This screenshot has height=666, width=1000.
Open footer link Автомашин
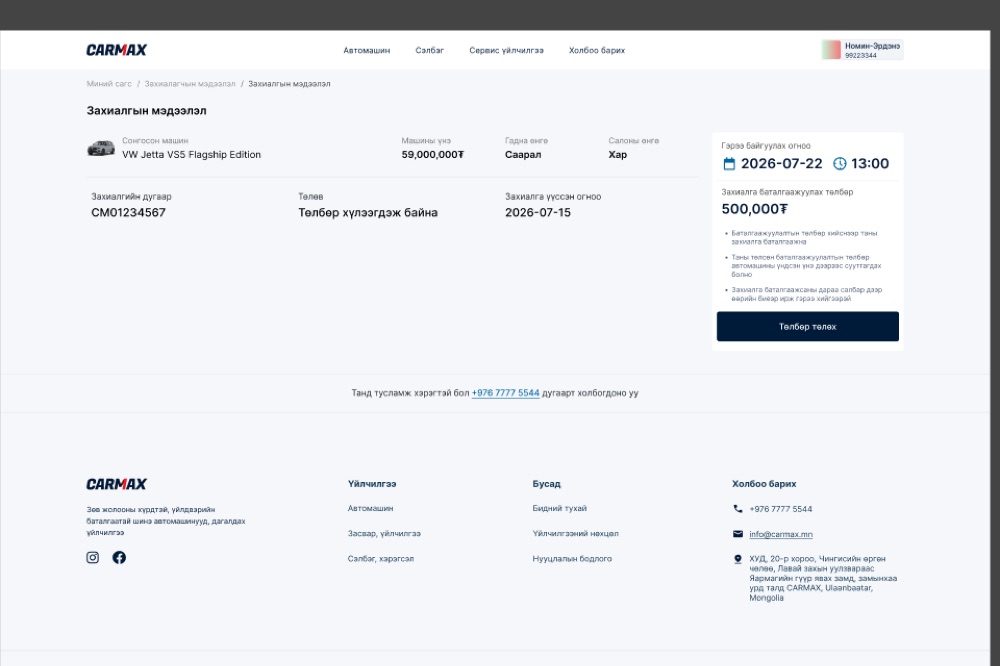371,508
